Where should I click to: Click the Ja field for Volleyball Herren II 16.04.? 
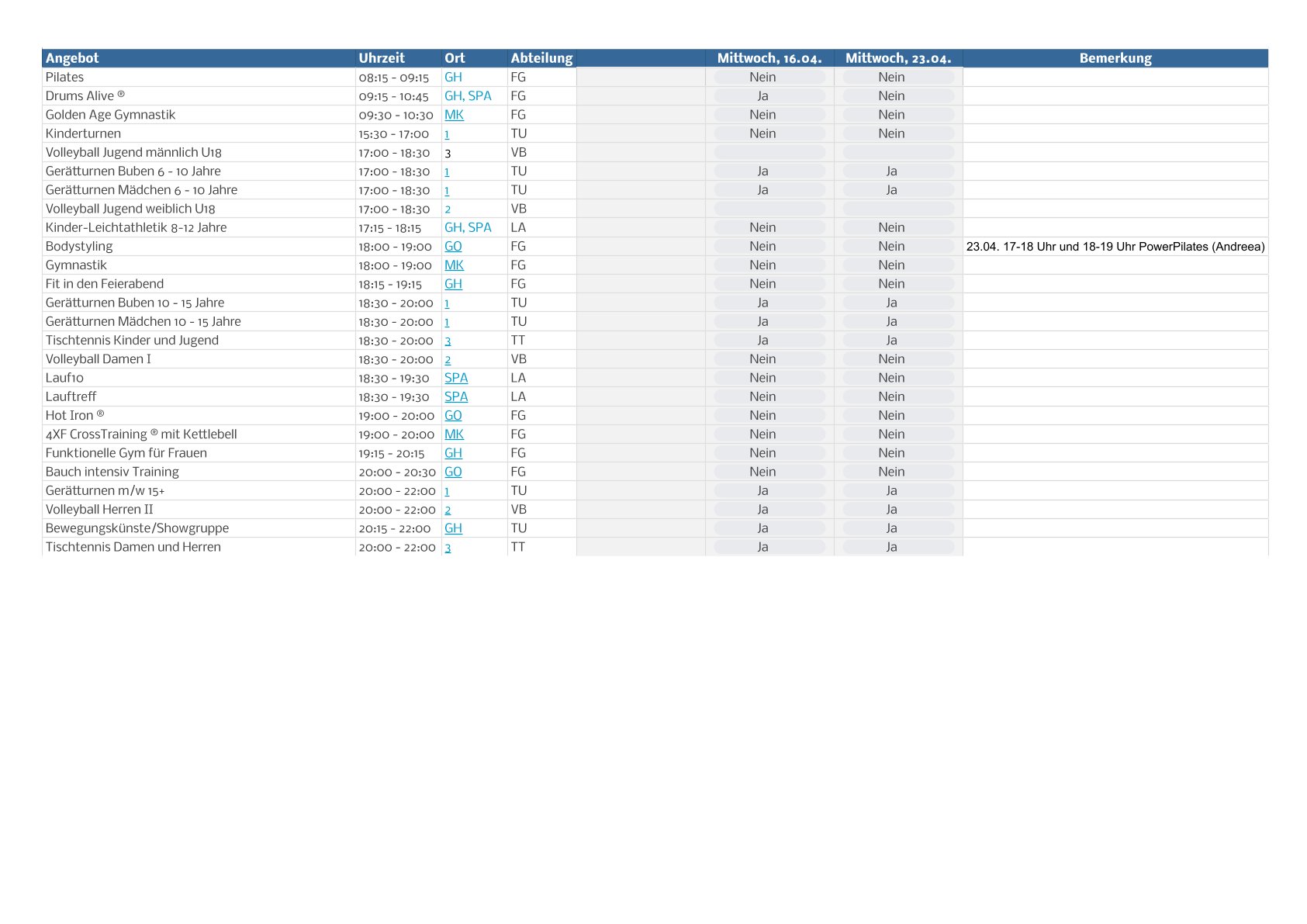click(769, 510)
